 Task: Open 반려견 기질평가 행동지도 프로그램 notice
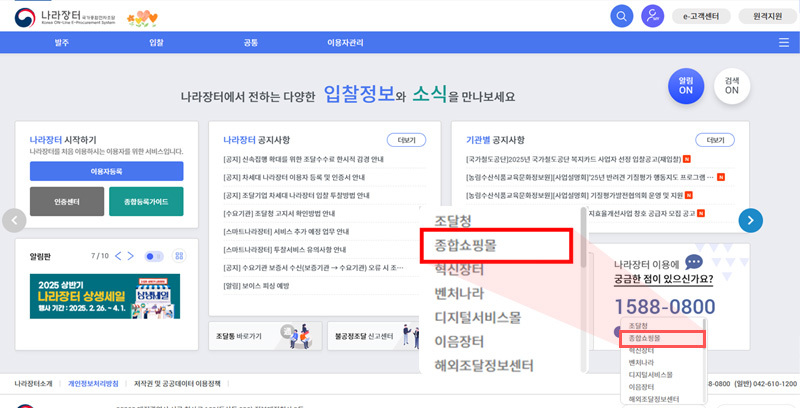[590, 177]
